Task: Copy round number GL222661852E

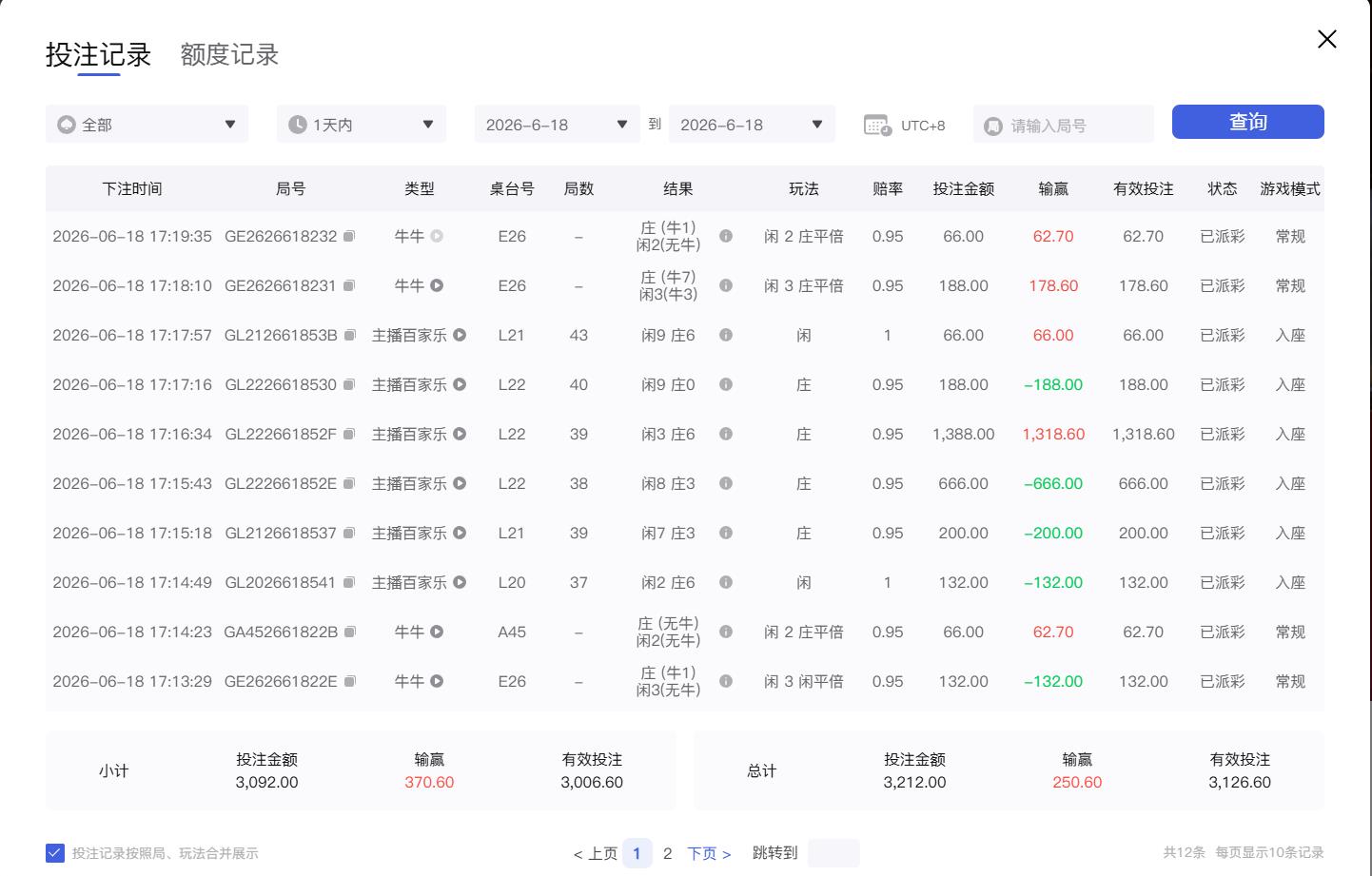Action: pos(349,483)
